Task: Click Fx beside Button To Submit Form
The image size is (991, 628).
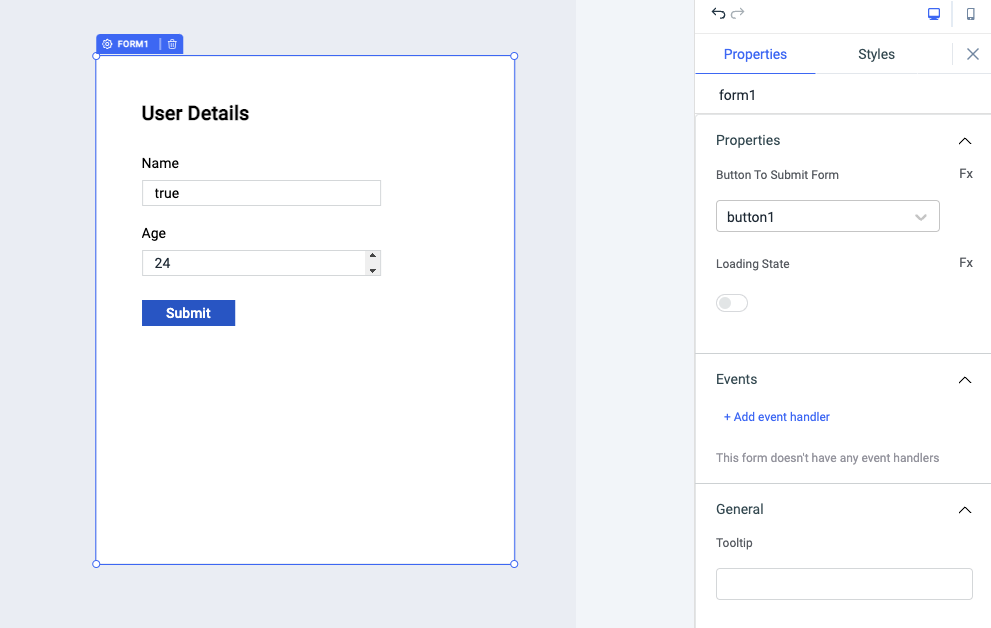Action: [965, 174]
